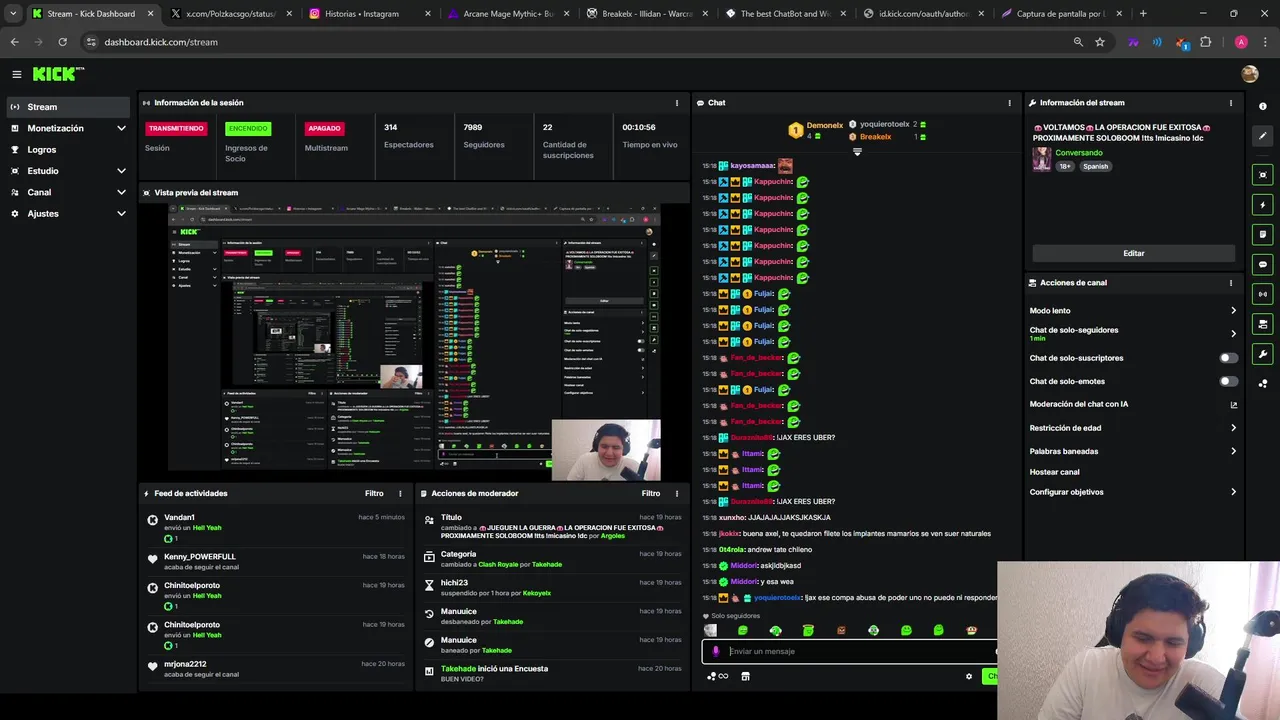
Task: Expand Ajustes section in left sidebar
Action: (x=121, y=213)
